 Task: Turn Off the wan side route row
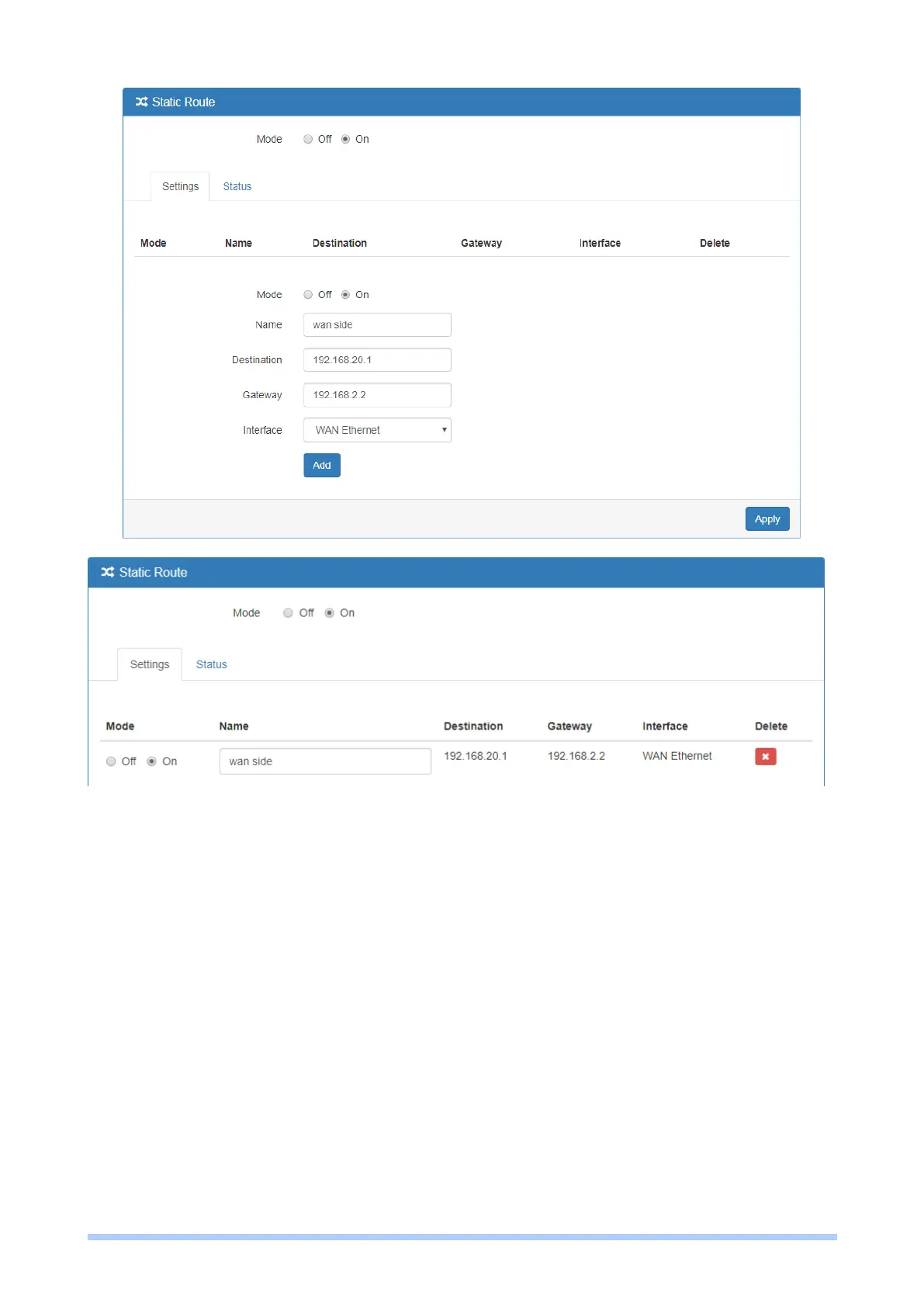[111, 761]
